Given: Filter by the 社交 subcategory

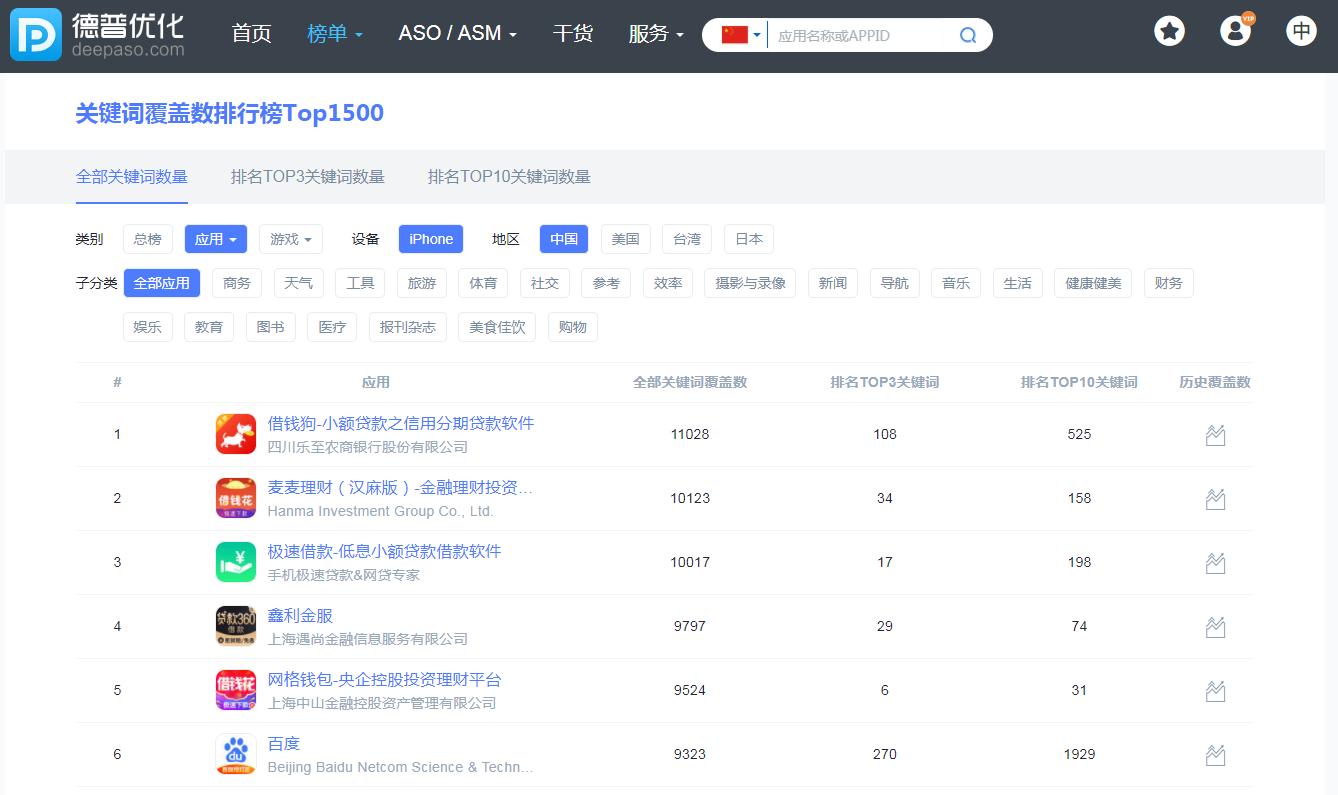Looking at the screenshot, I should click(x=545, y=283).
